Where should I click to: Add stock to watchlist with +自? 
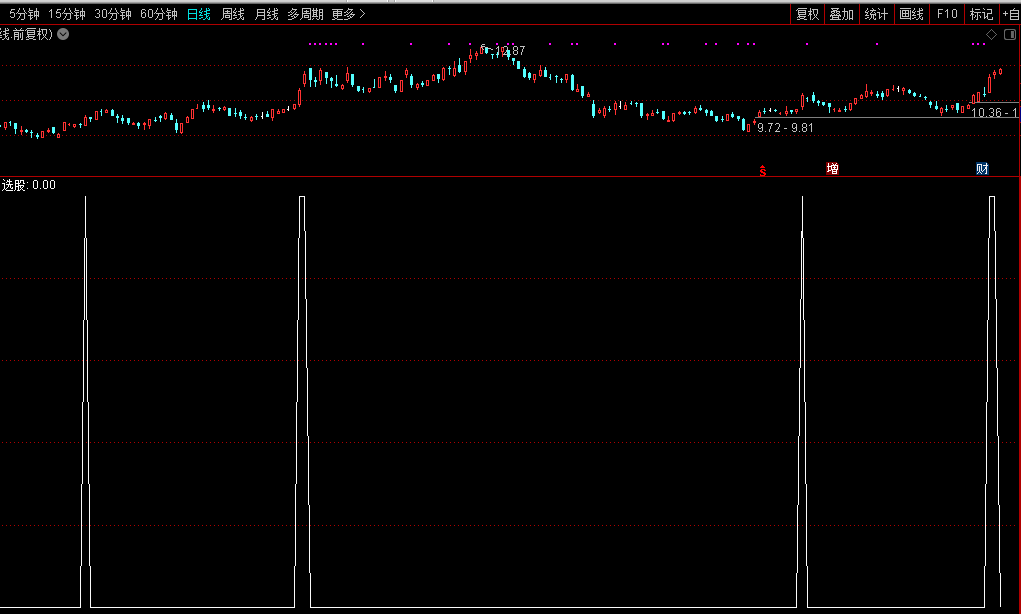click(1009, 14)
